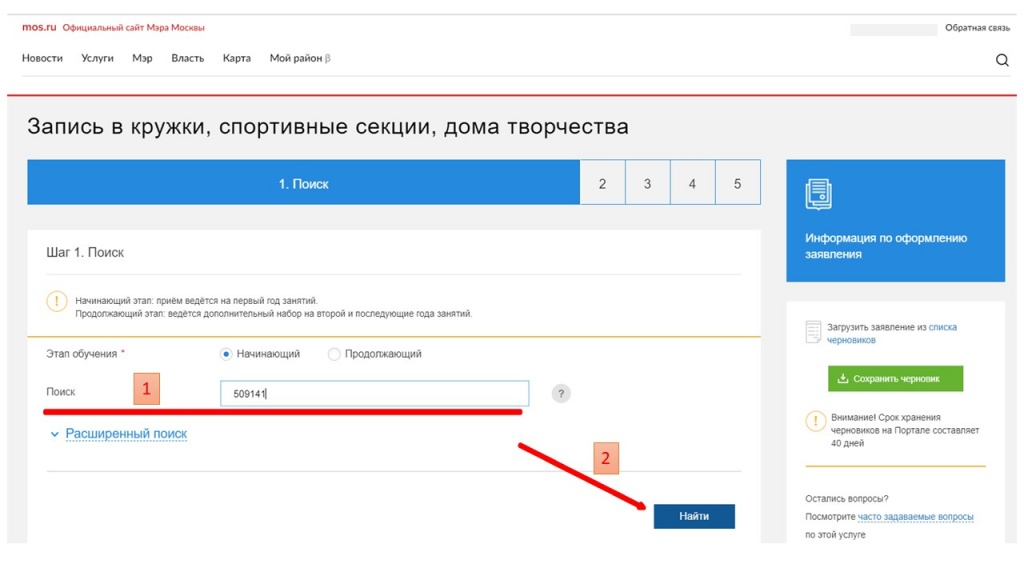1024x576 pixels.
Task: Click the application information document icon
Action: pyautogui.click(x=818, y=194)
